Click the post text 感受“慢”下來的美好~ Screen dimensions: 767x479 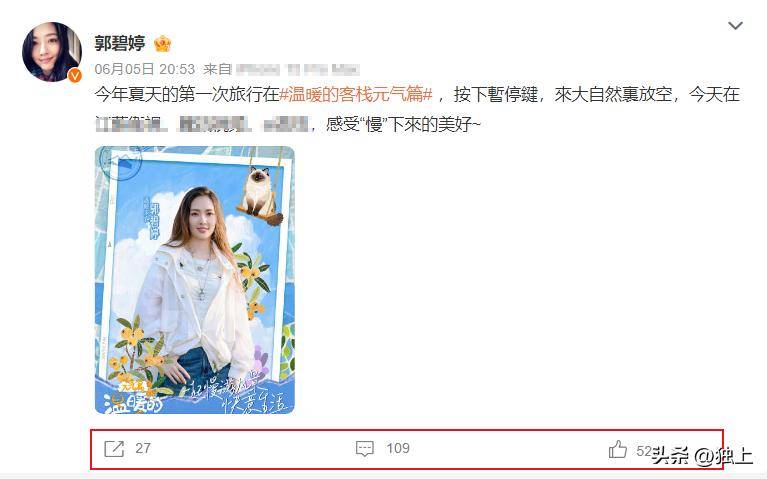coord(404,124)
